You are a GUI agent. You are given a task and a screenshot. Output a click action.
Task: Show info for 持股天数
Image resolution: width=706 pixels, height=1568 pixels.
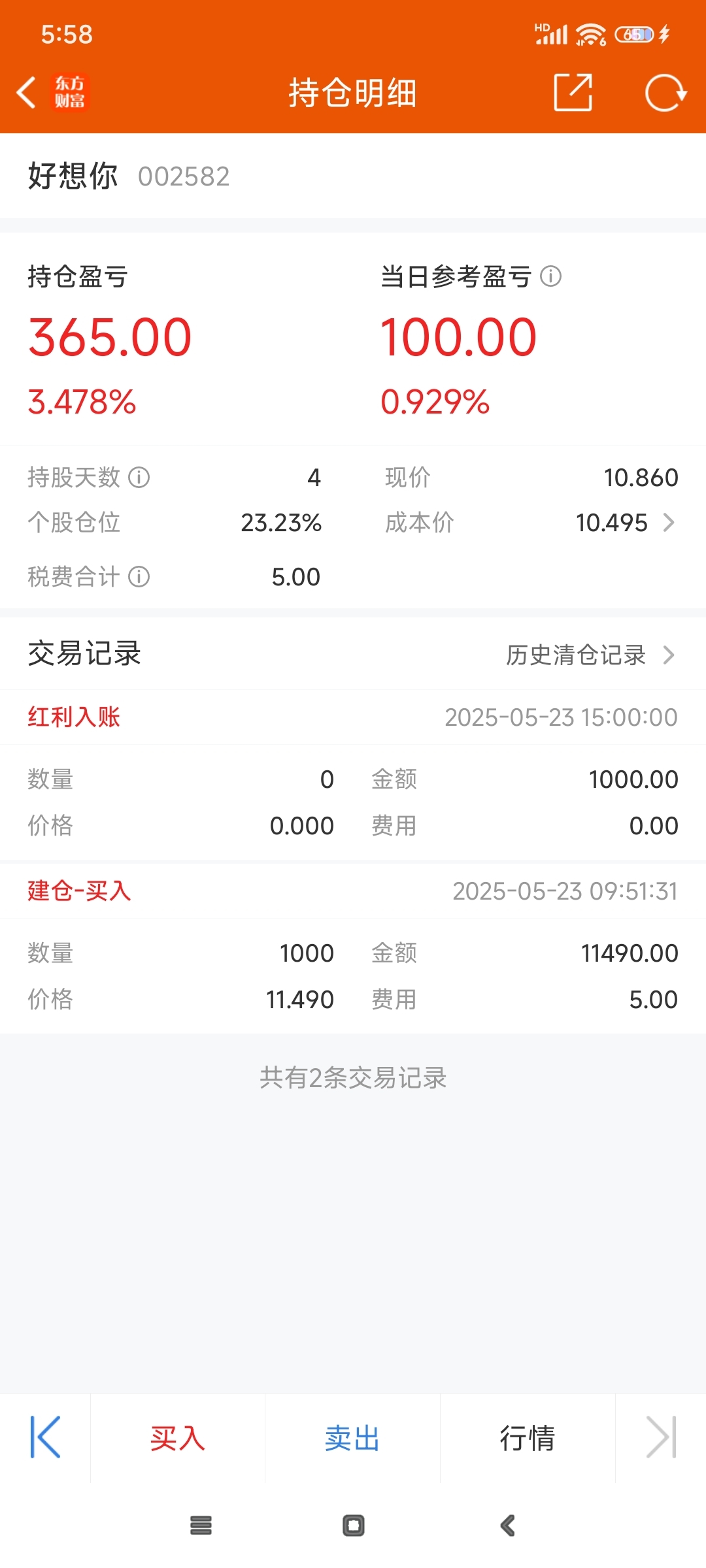pos(139,478)
